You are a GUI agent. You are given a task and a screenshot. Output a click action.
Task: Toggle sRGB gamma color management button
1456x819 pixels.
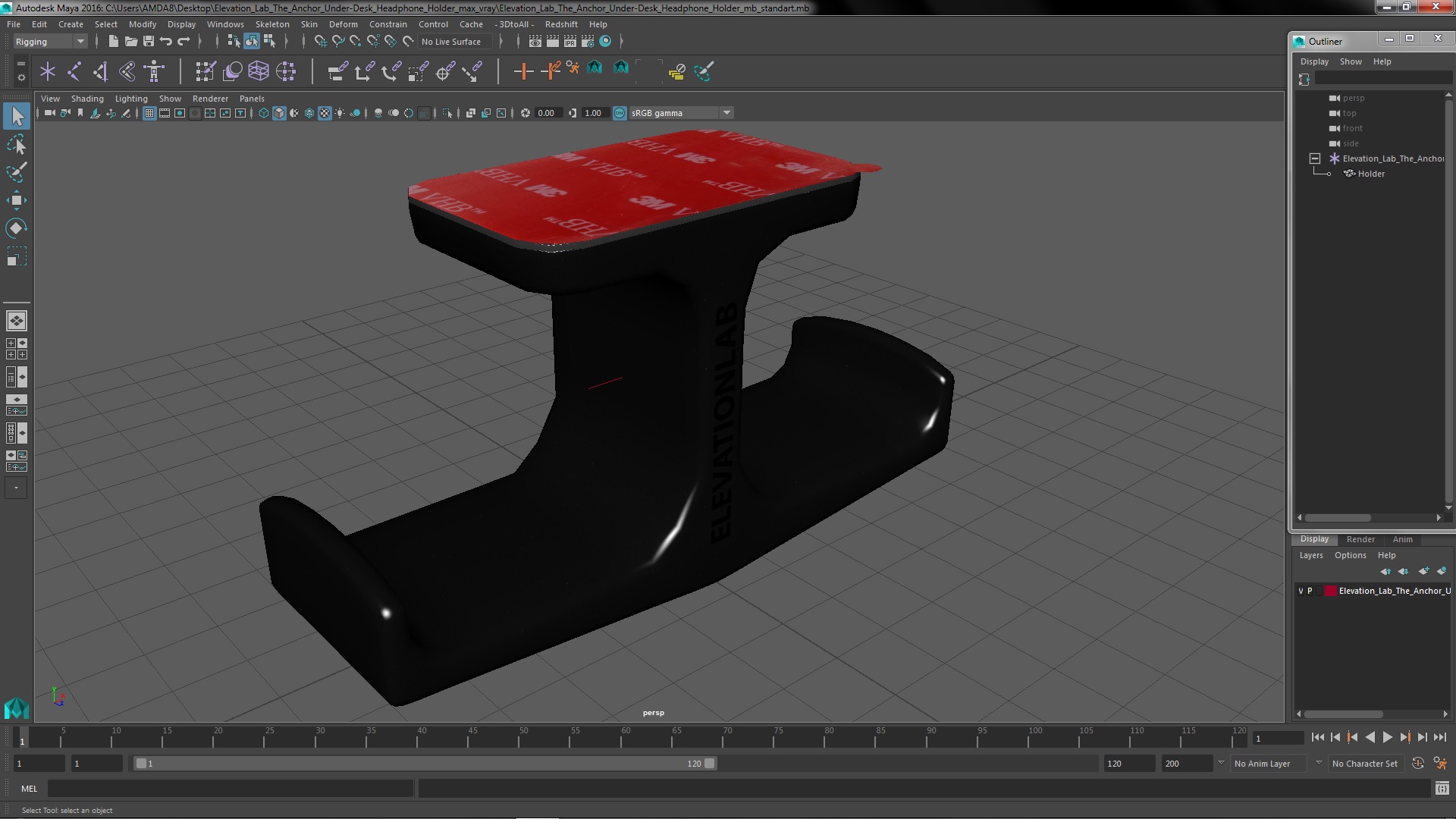point(620,113)
